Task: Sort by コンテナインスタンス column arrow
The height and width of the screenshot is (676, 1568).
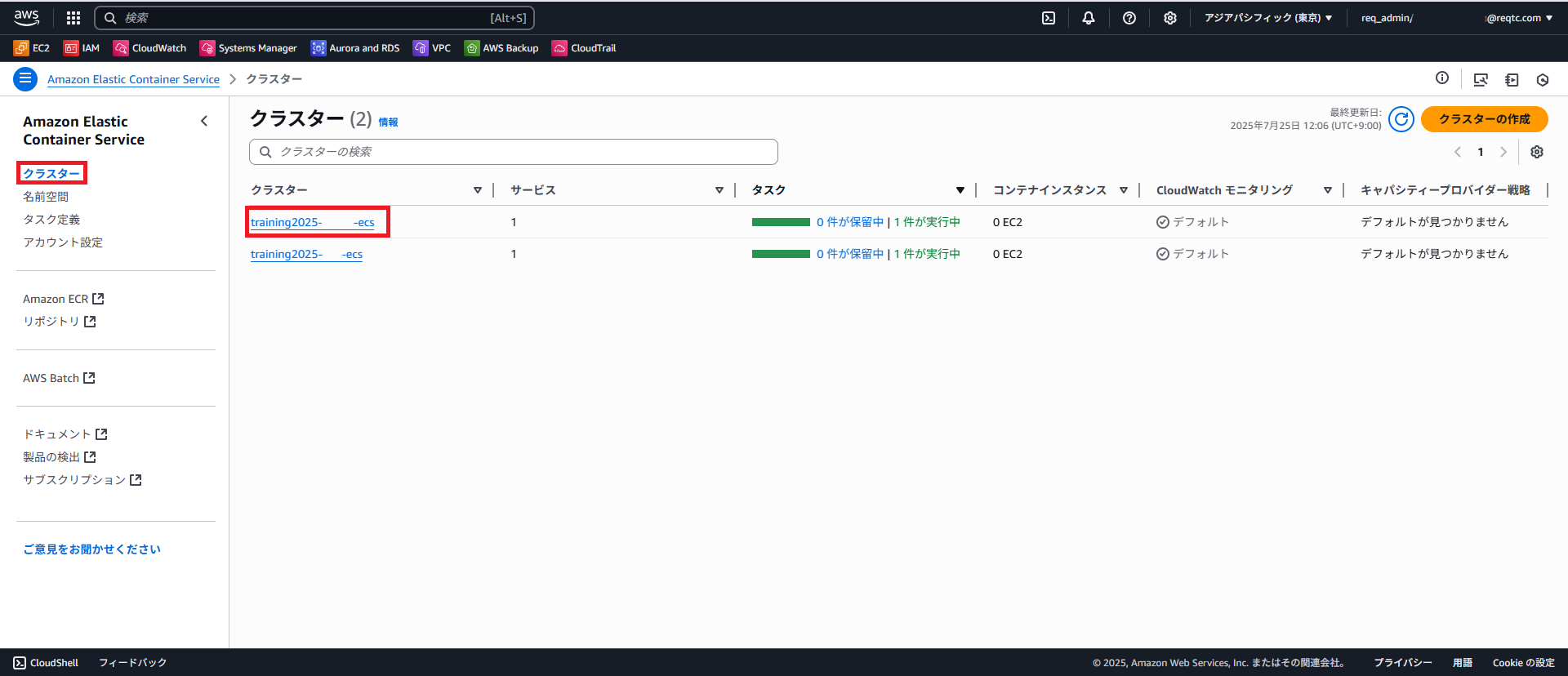Action: pyautogui.click(x=1124, y=190)
